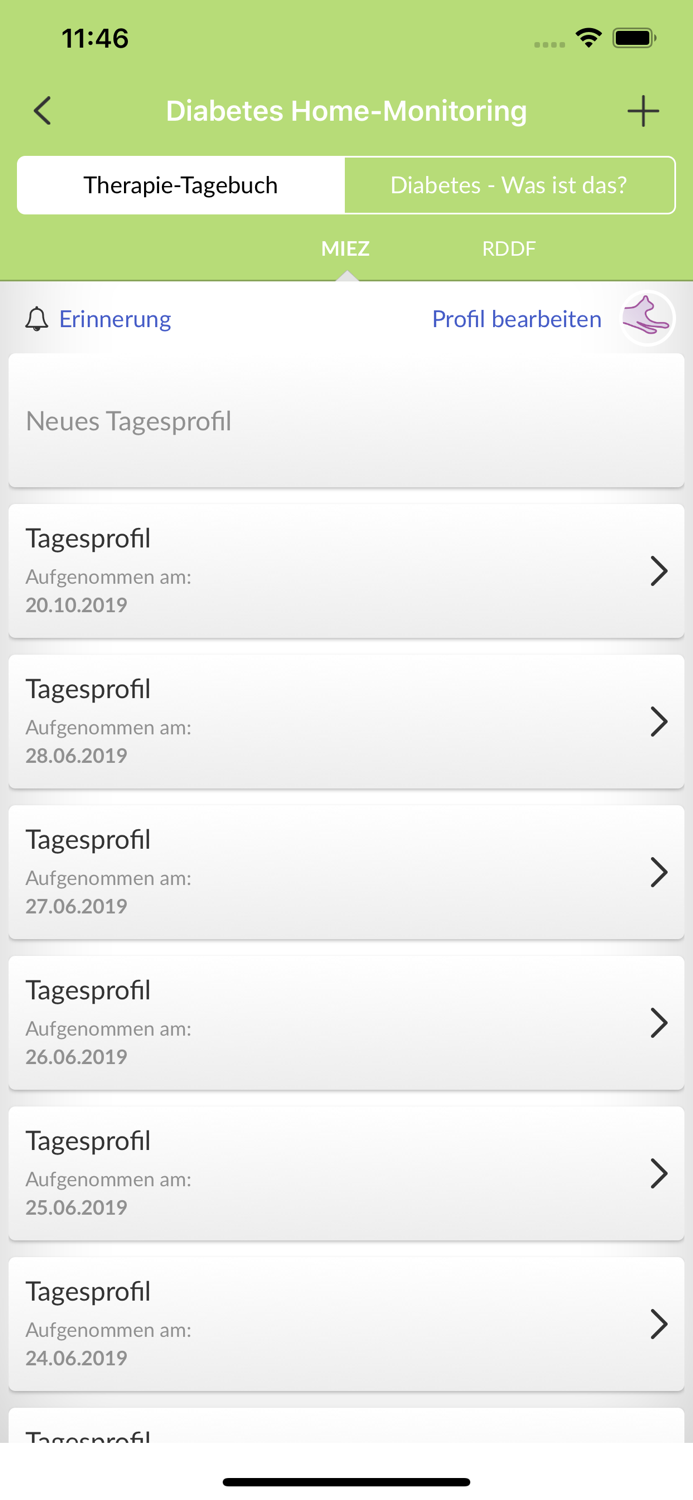Open details of the 24.06.2019 Tagesprofil

click(346, 1324)
